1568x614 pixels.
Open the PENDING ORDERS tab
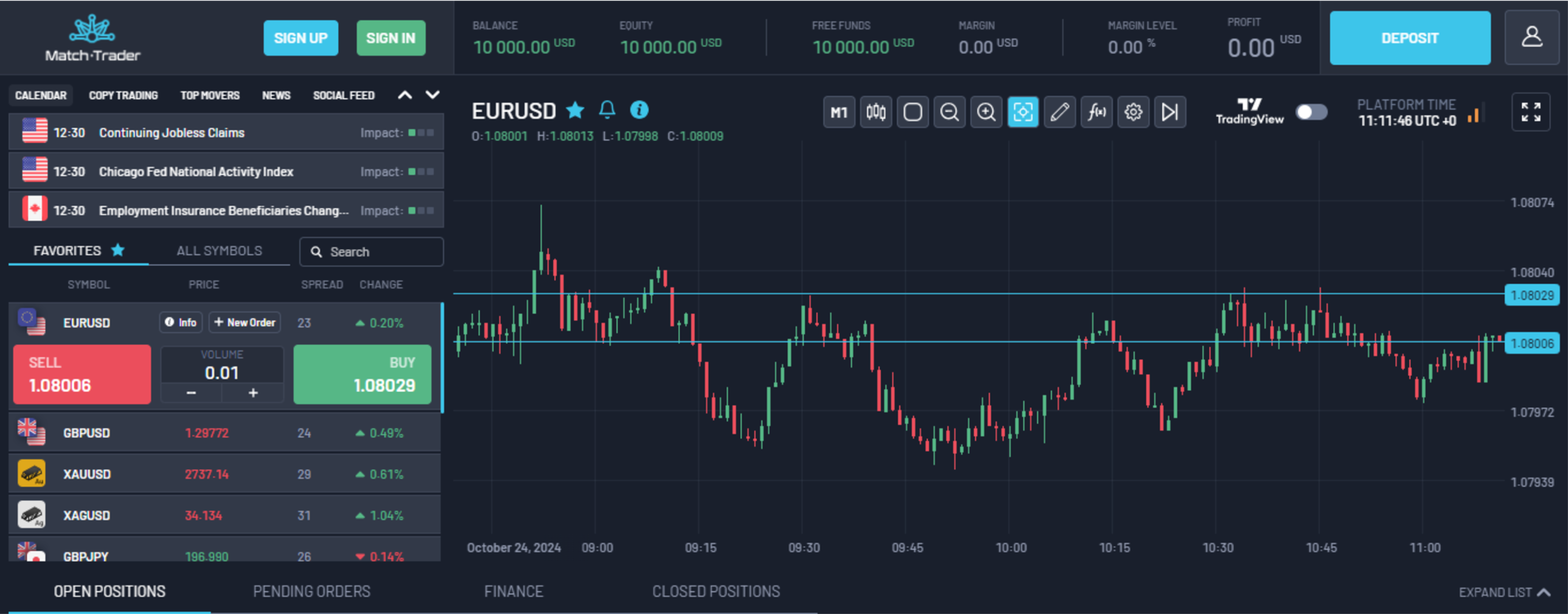[x=312, y=591]
